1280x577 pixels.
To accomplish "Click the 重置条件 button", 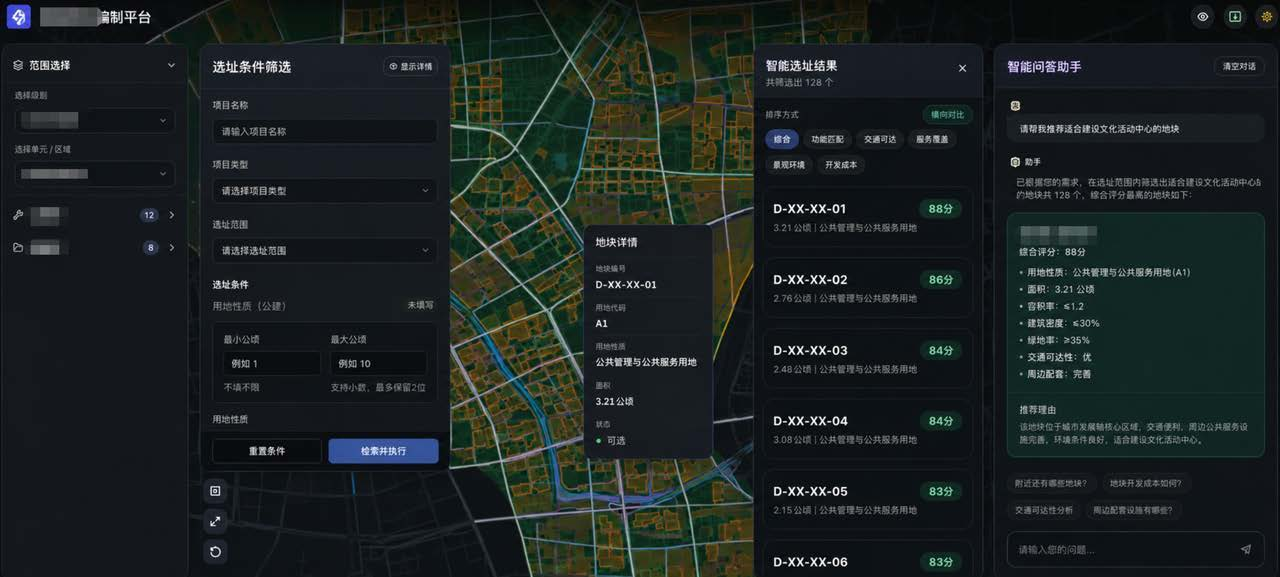I will pyautogui.click(x=267, y=451).
